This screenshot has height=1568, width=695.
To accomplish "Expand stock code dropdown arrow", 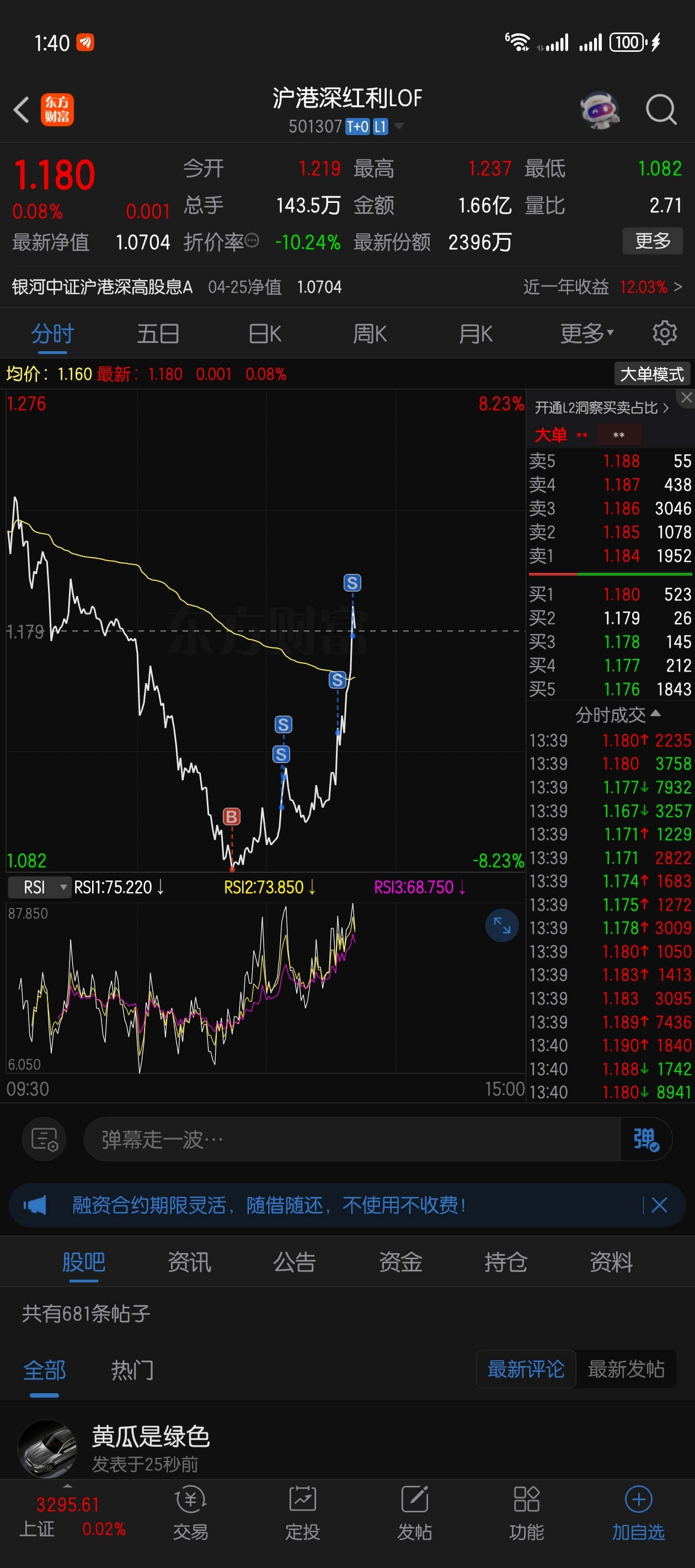I will click(399, 127).
